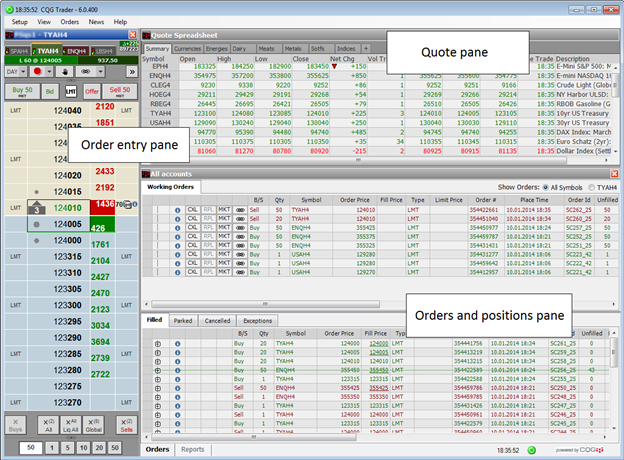Open the Orders menu

(x=70, y=22)
